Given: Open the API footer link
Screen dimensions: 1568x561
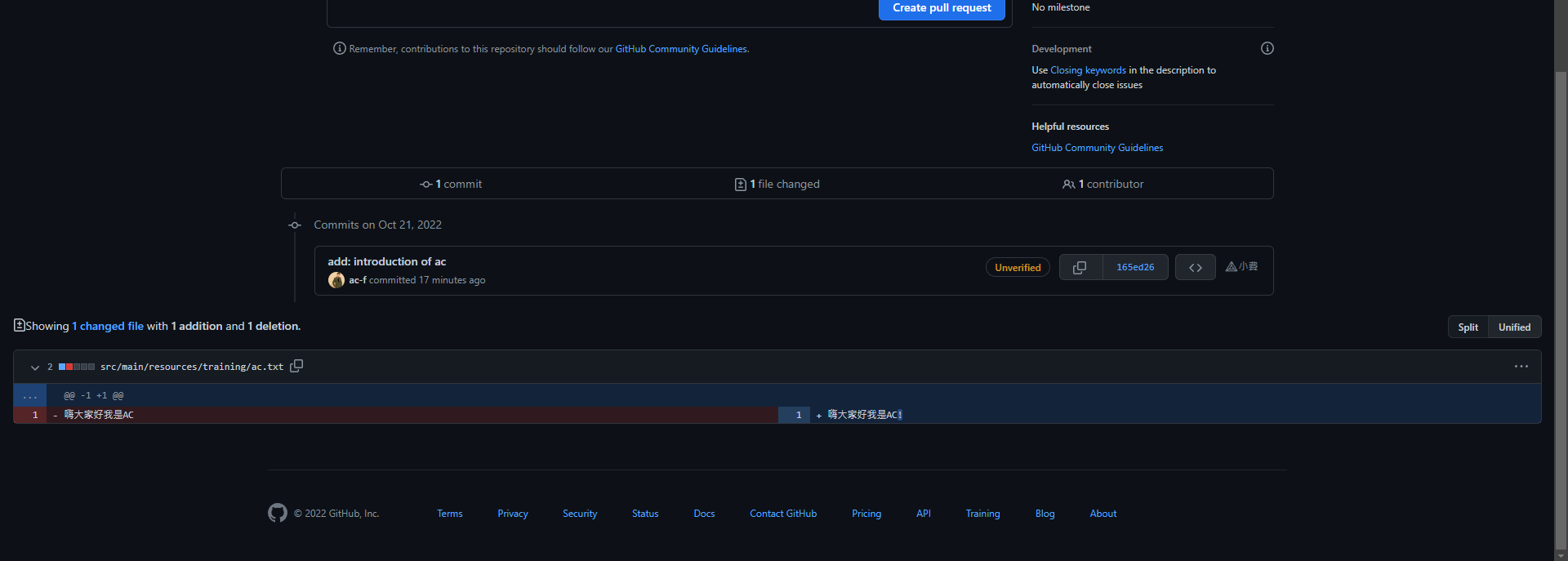Looking at the screenshot, I should pyautogui.click(x=924, y=514).
